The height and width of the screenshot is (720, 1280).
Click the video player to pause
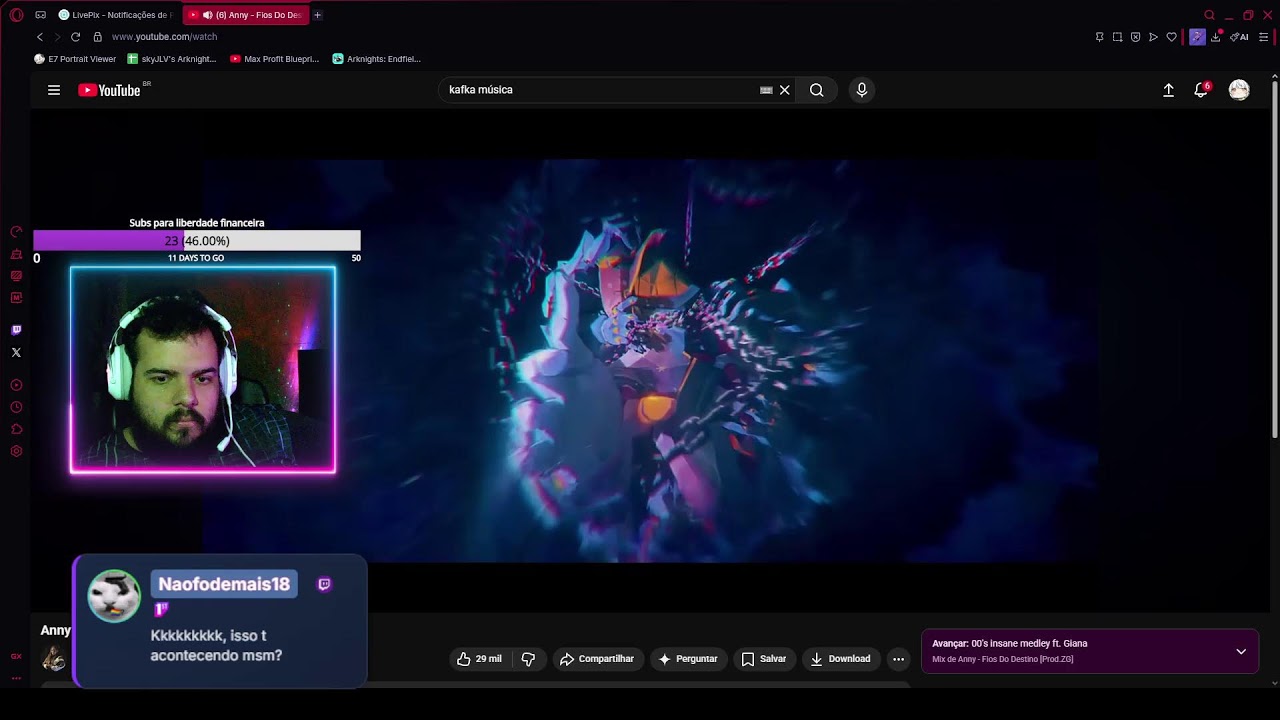point(650,361)
